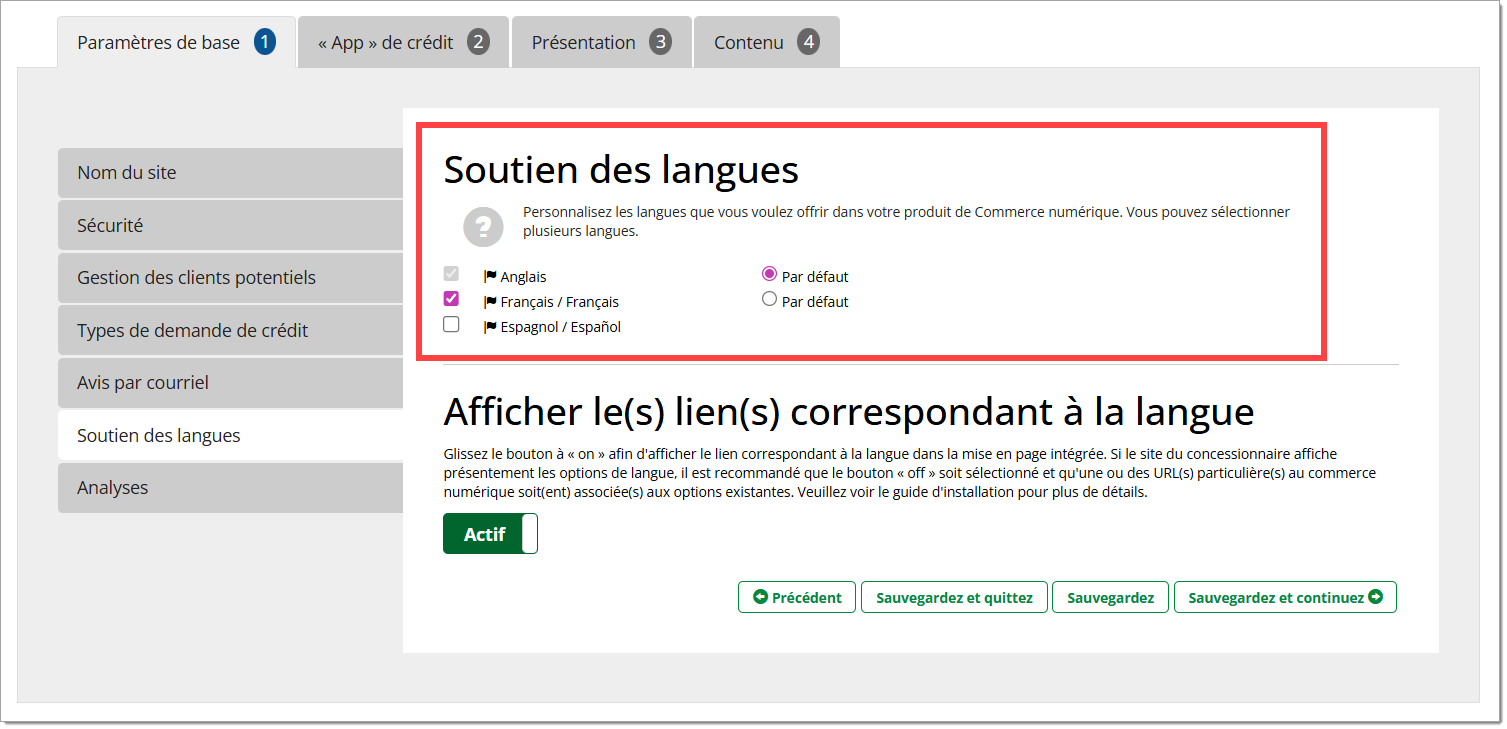
Task: Click the Précédent button
Action: click(x=797, y=597)
